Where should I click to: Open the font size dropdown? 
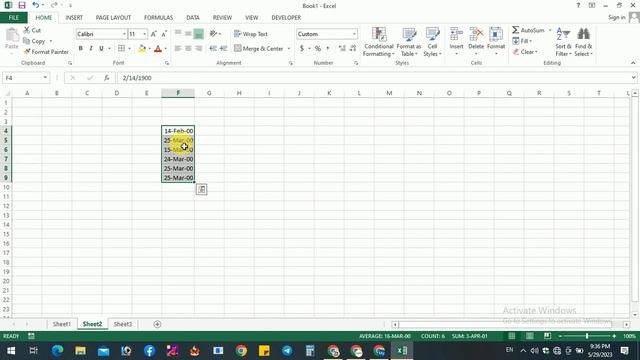[144, 34]
